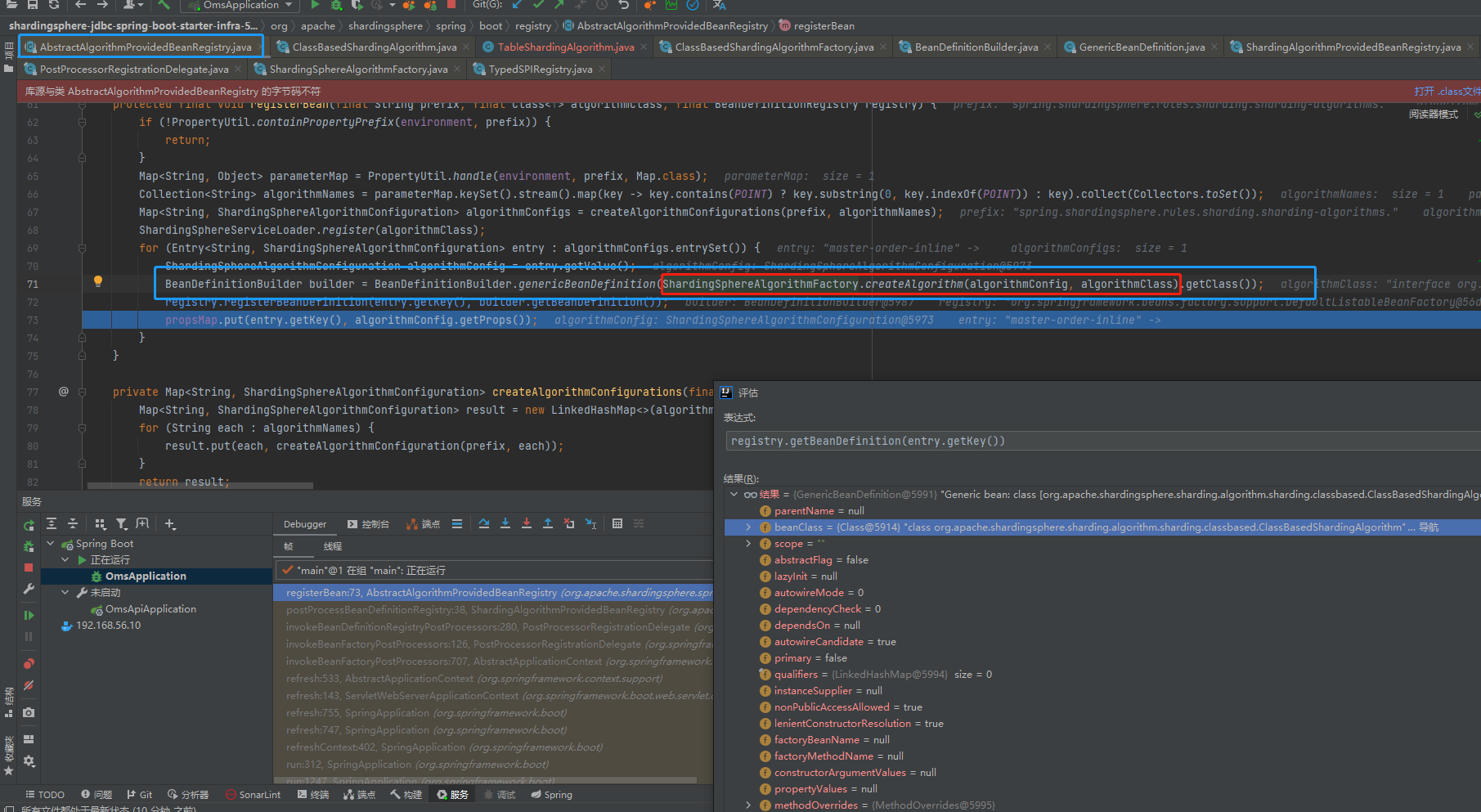Click the camera thread dump icon in the Services sidebar
The height and width of the screenshot is (812, 1481).
point(29,712)
